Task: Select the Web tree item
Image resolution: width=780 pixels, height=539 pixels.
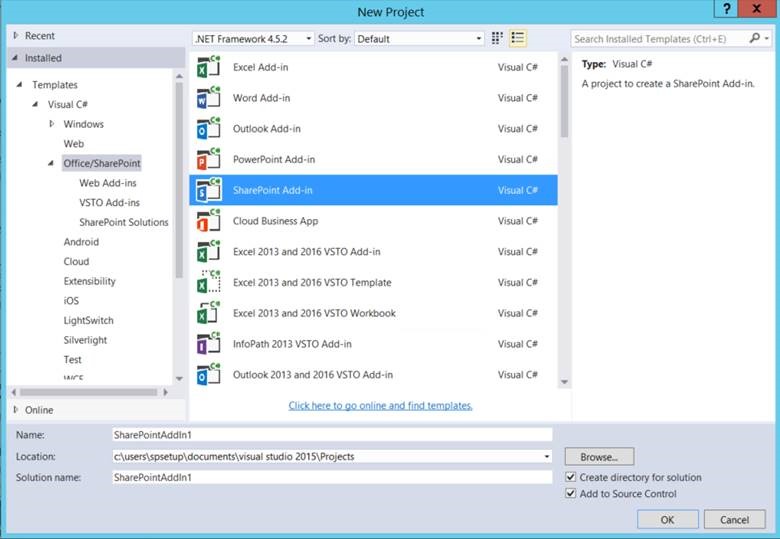Action: 74,144
